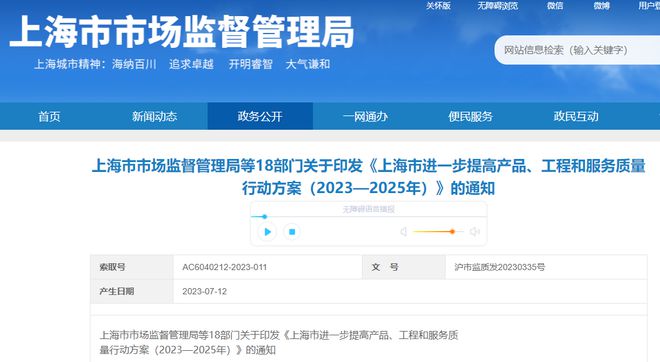Image resolution: width=660 pixels, height=362 pixels.
Task: Select the 政务公开 navigation tab
Action: point(260,116)
